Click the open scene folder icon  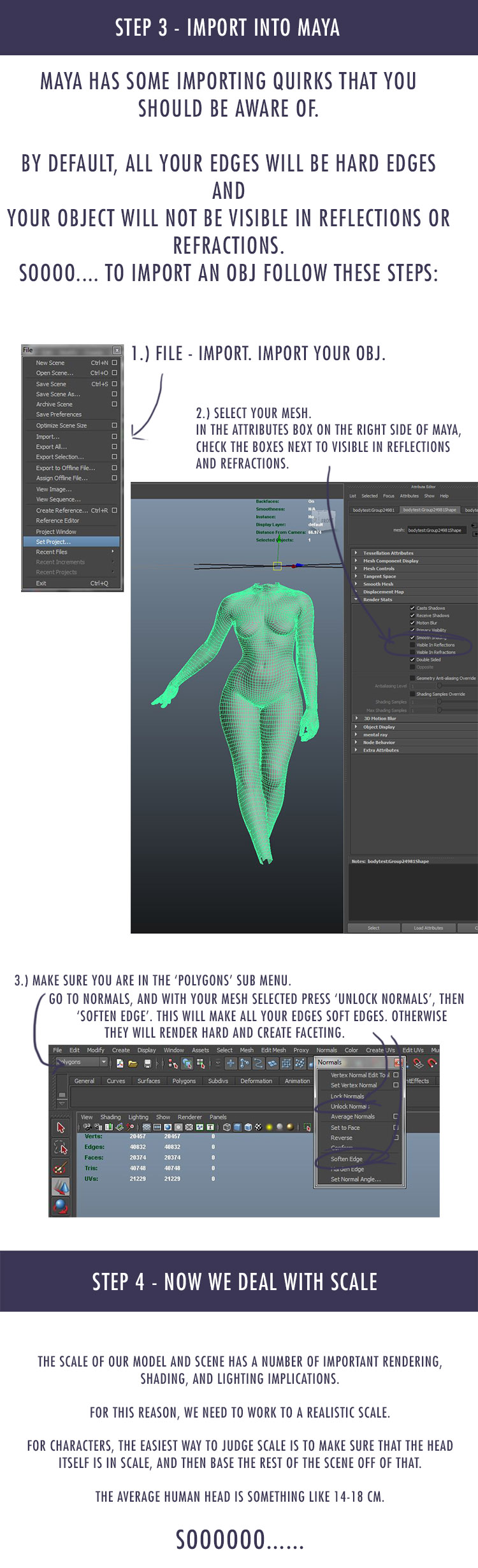(x=133, y=1063)
